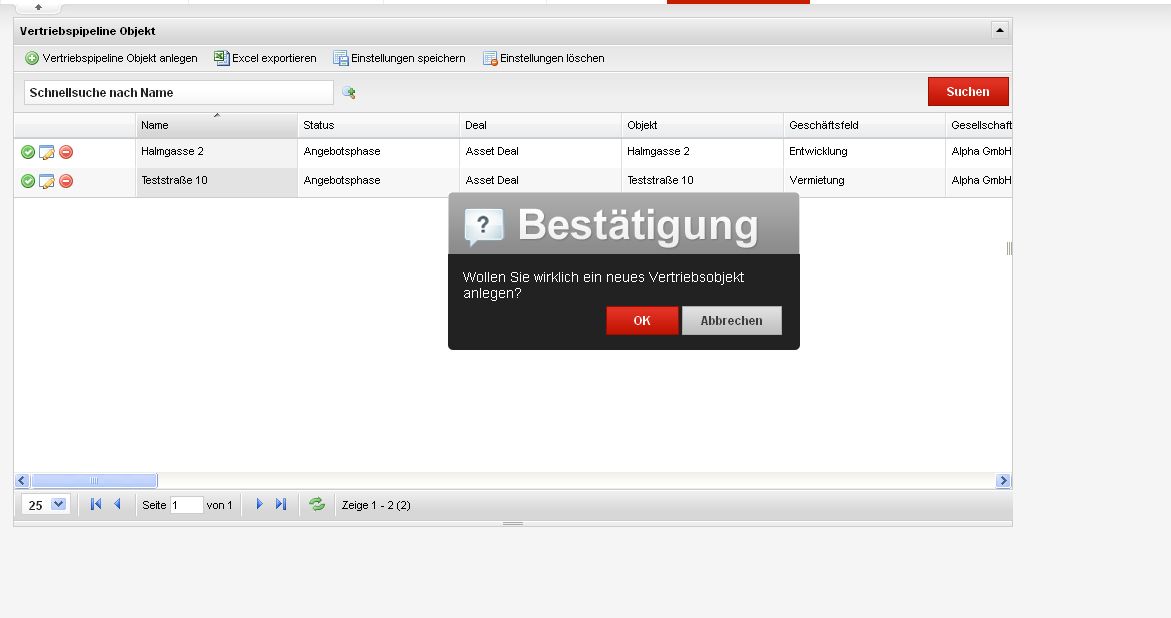Viewport: 1171px width, 618px height.
Task: Click green check icon in Halmgasse 2 row
Action: click(x=28, y=152)
